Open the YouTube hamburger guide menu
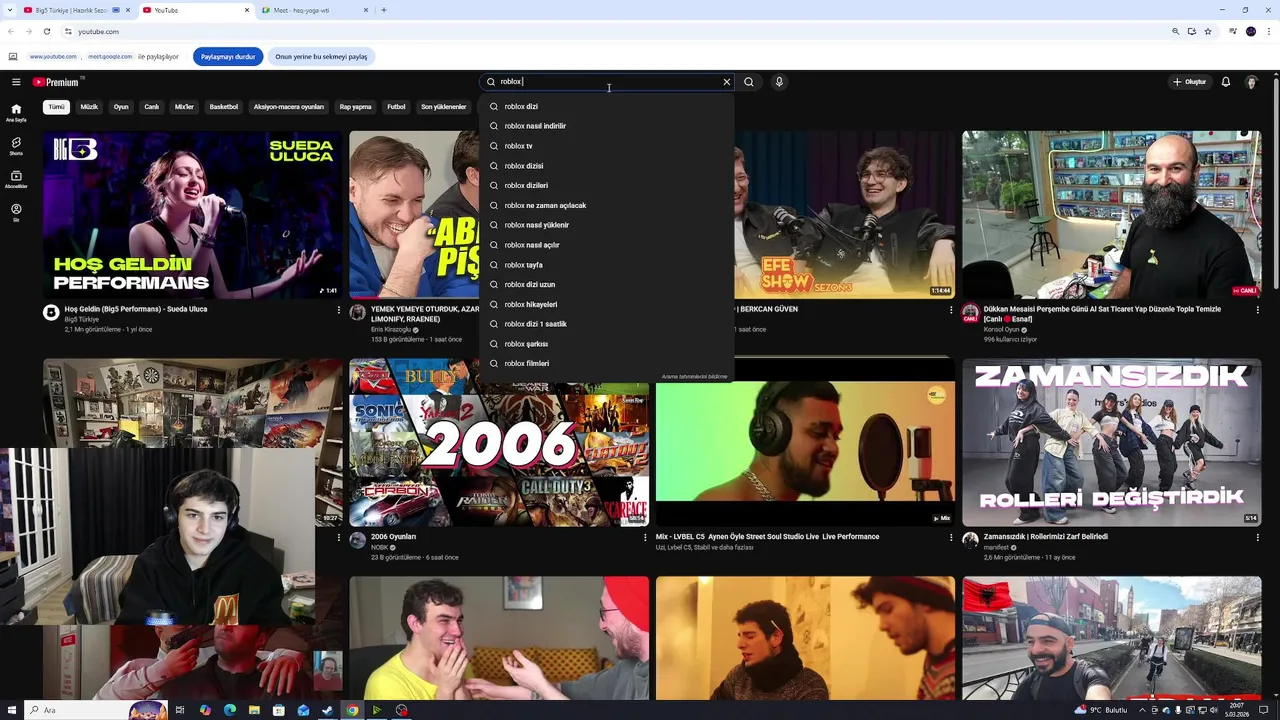Viewport: 1280px width, 720px height. pyautogui.click(x=16, y=82)
